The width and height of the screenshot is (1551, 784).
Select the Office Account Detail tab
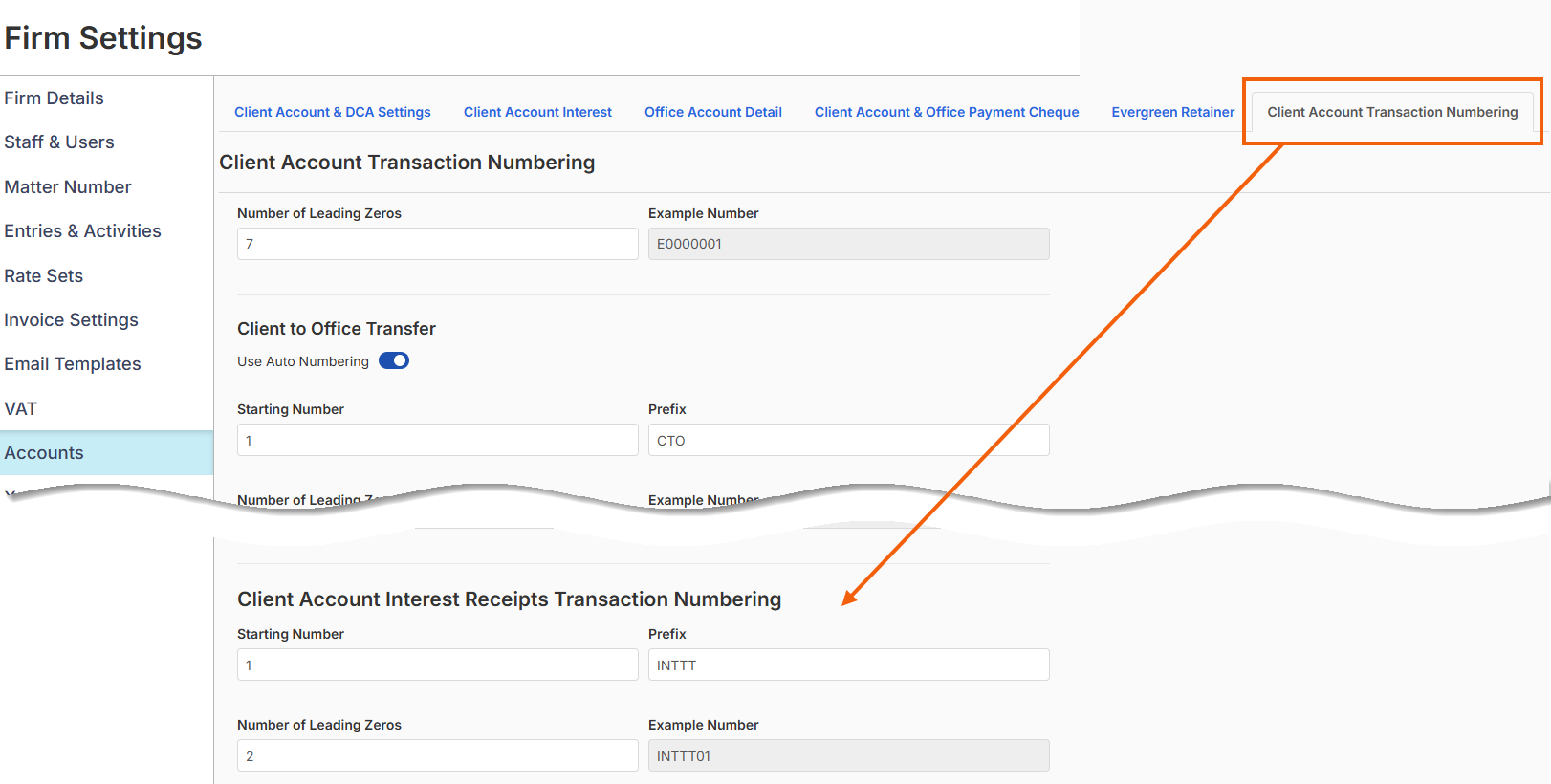pos(712,112)
